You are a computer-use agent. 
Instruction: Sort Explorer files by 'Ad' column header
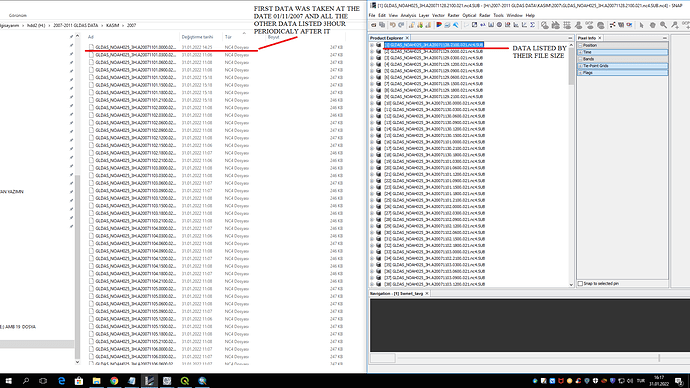(91, 37)
